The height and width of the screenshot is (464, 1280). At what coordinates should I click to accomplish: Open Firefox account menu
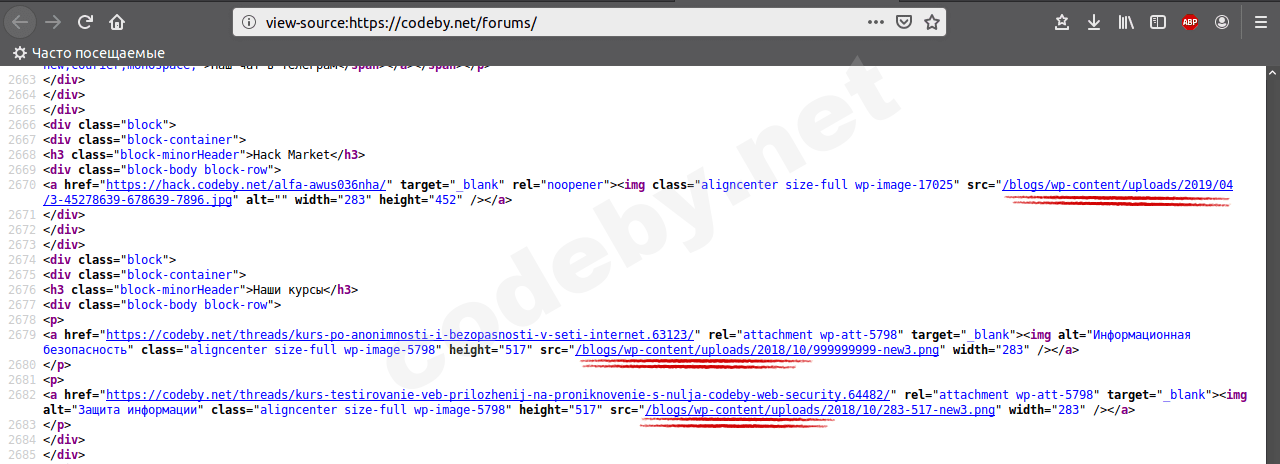coord(1222,21)
